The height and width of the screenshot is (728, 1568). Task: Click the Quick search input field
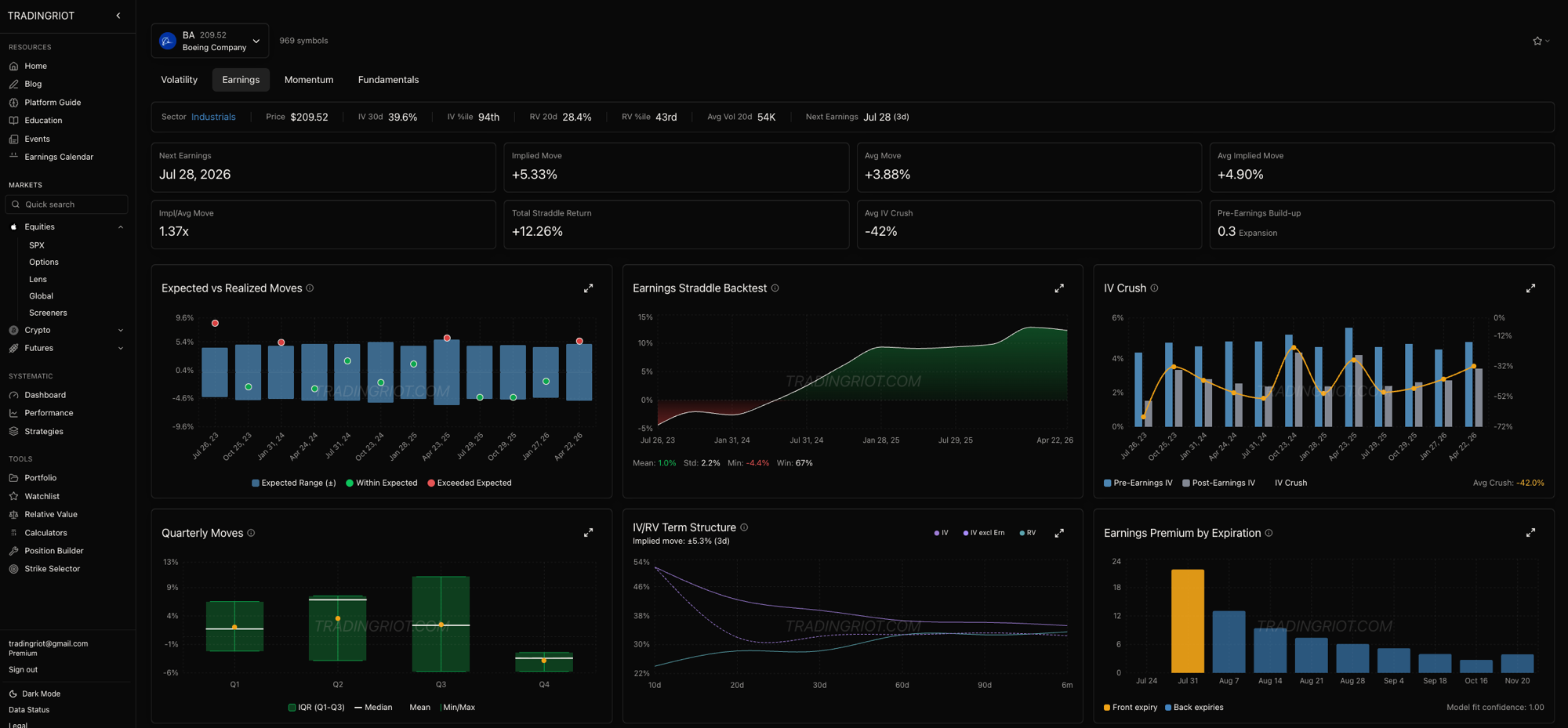pyautogui.click(x=67, y=205)
